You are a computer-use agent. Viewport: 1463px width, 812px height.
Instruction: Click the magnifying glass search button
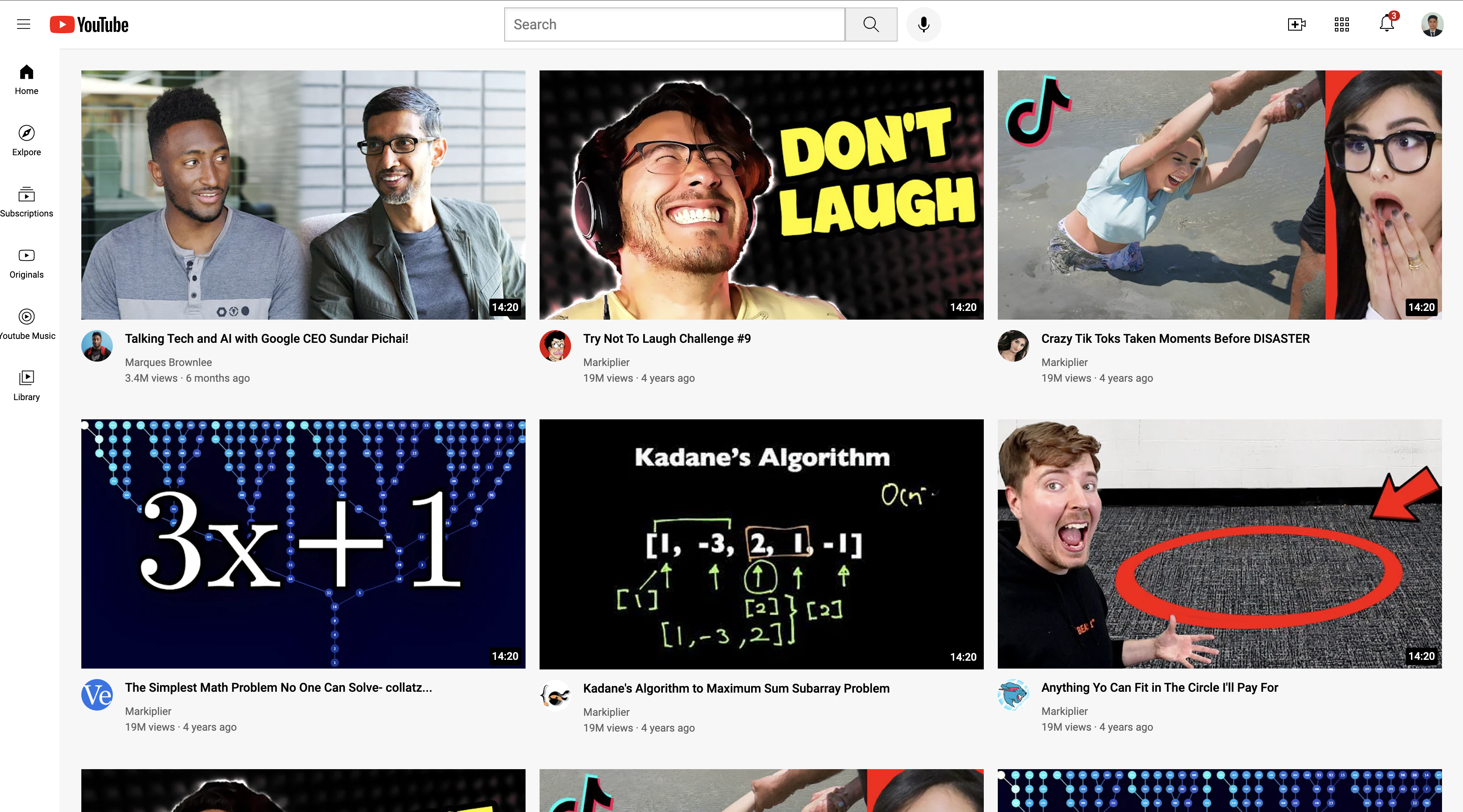871,24
